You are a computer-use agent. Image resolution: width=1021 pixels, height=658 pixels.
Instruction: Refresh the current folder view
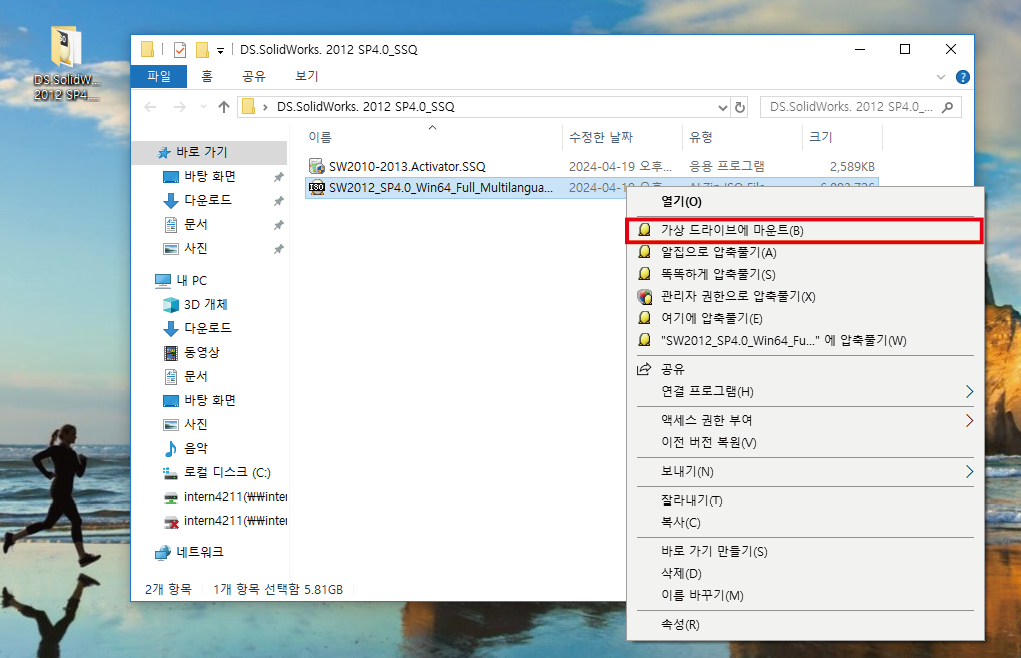740,107
